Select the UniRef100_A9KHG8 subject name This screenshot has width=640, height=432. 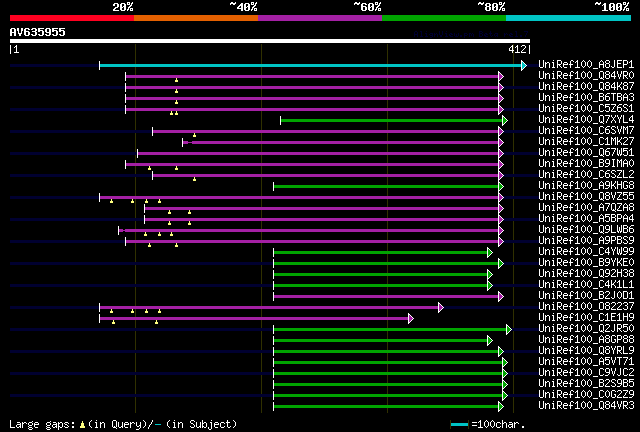coord(586,186)
